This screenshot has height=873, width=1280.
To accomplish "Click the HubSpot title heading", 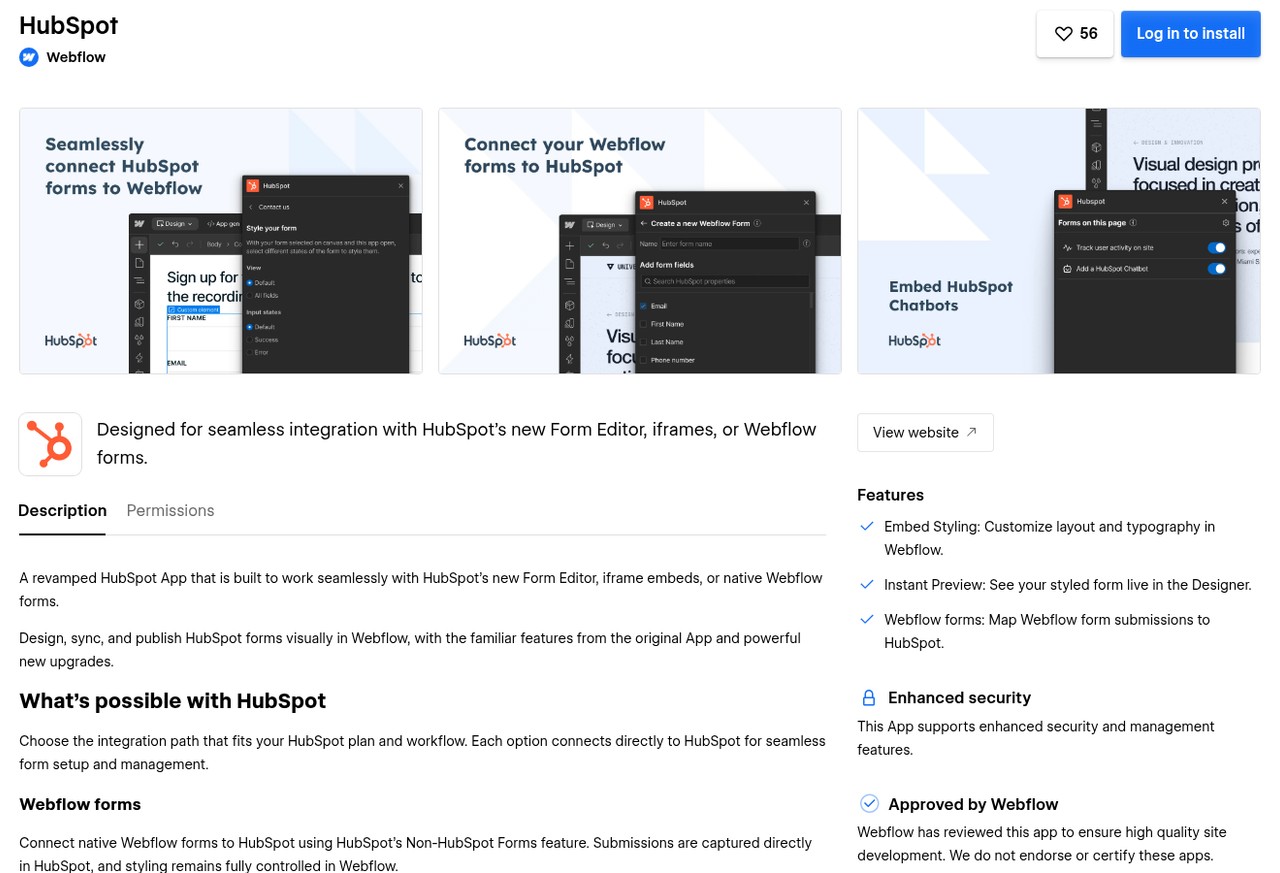I will 69,25.
